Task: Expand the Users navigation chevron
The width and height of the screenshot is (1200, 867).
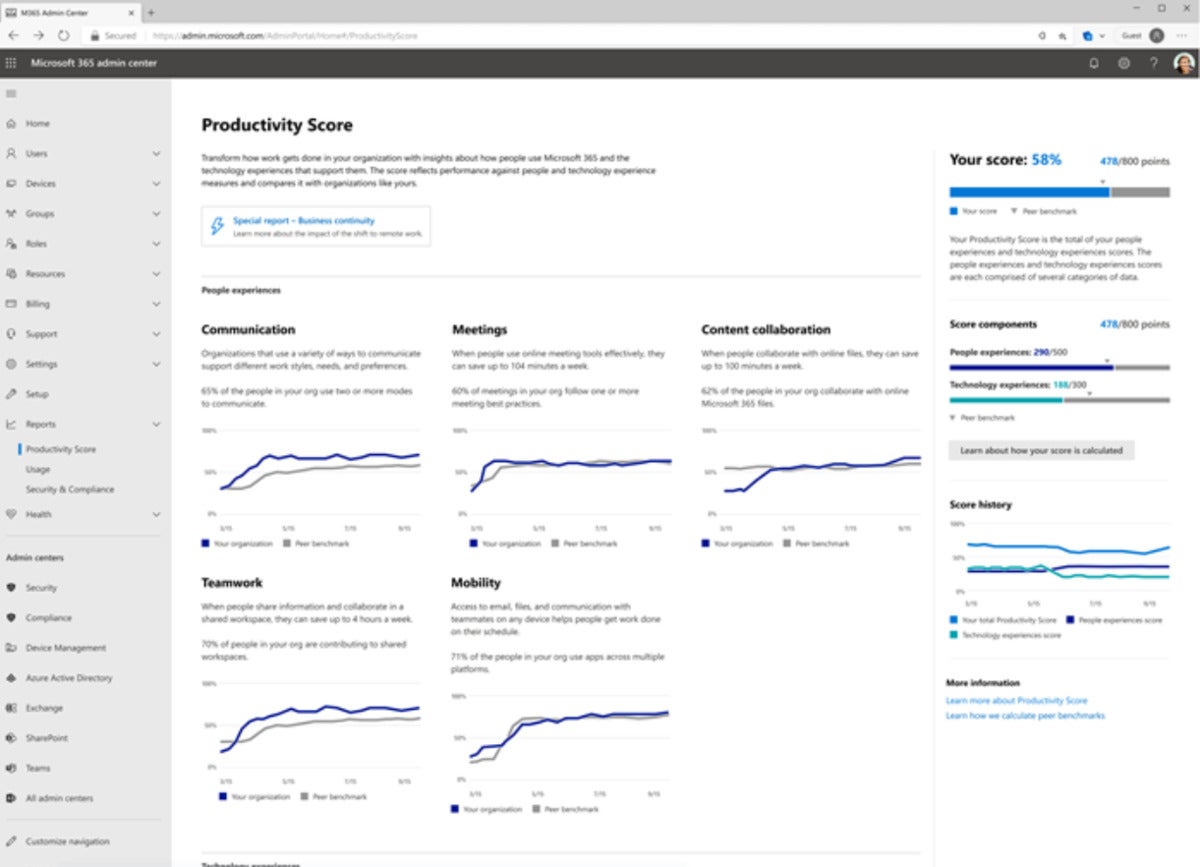Action: 156,154
